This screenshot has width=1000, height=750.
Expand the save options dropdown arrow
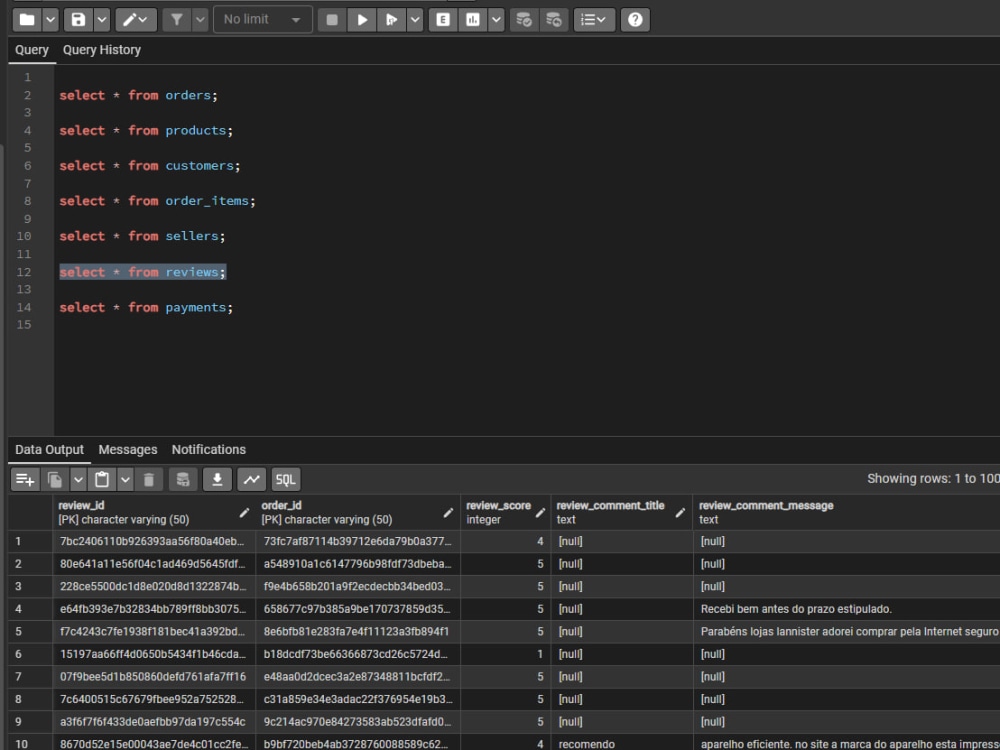pos(102,20)
